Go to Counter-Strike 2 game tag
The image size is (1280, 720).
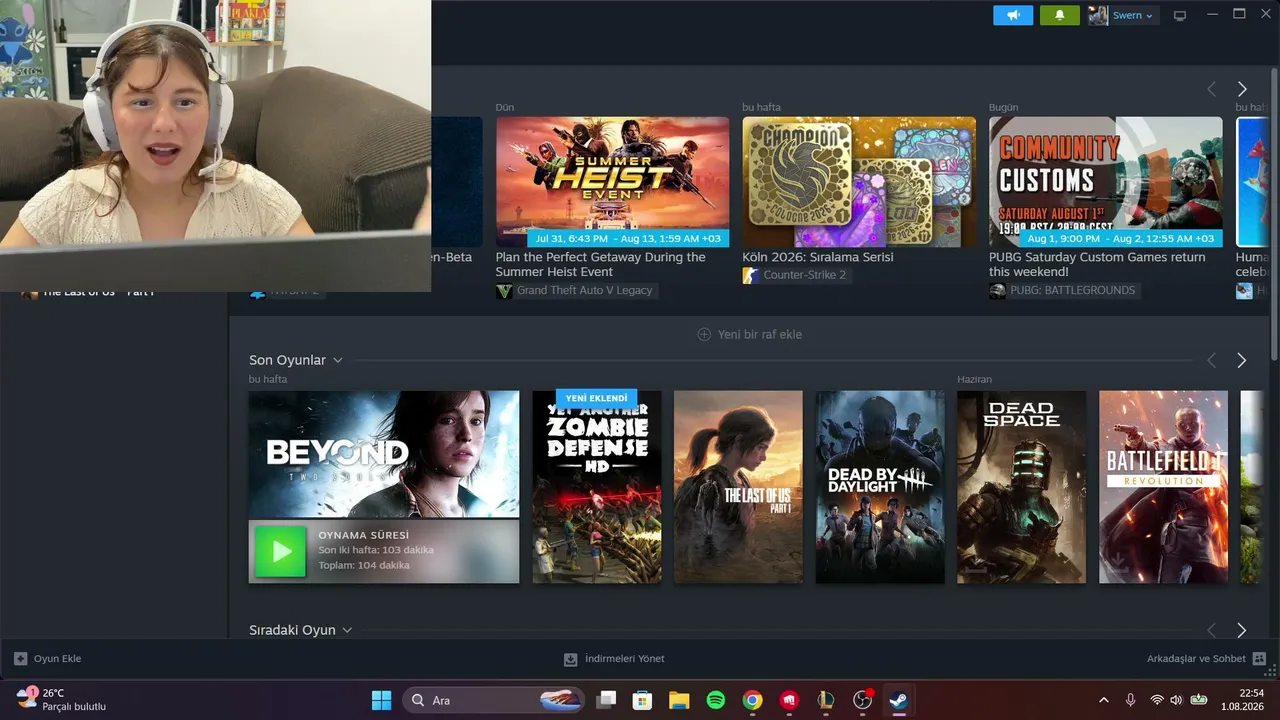[x=805, y=275]
